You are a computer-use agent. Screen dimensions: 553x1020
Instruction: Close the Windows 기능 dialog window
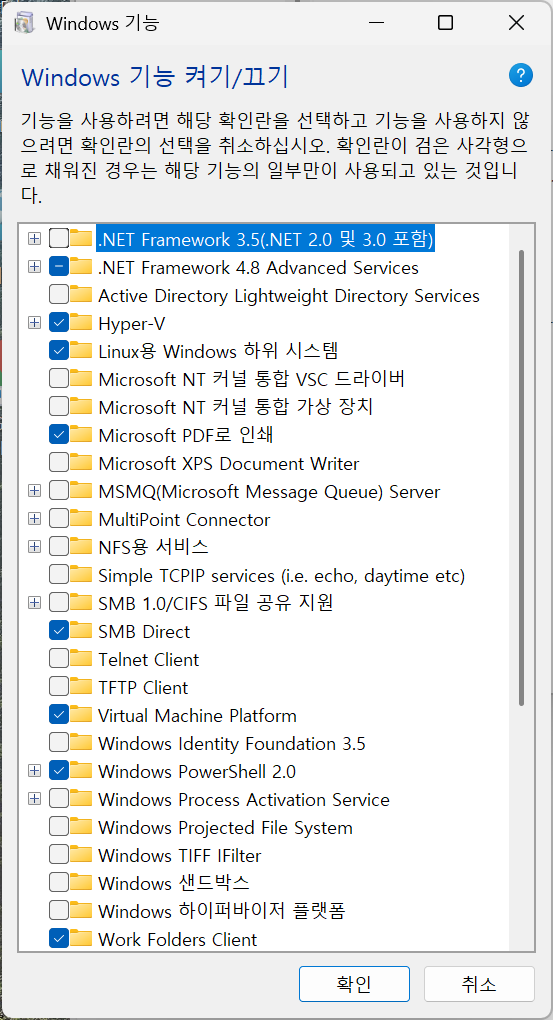coord(516,23)
